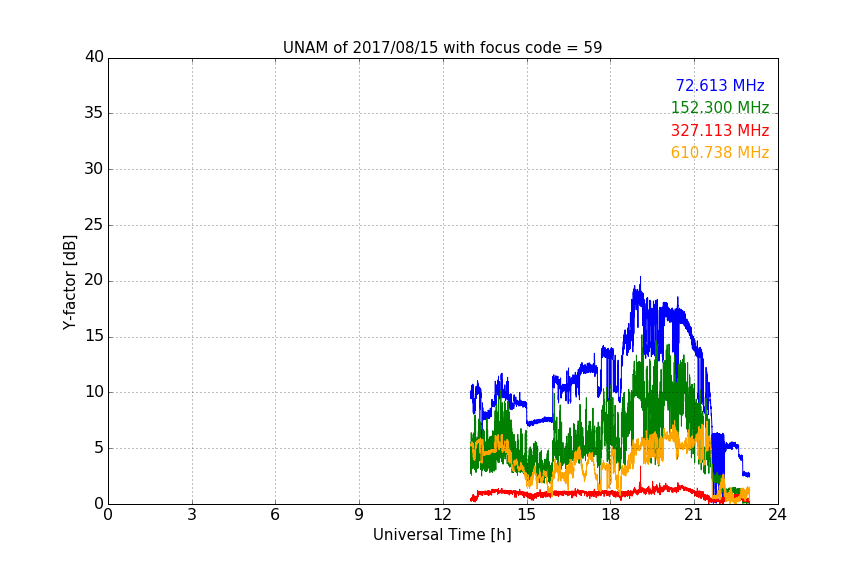Click the green '152.300 MHz' legend label
The height and width of the screenshot is (576, 864).
tap(720, 107)
